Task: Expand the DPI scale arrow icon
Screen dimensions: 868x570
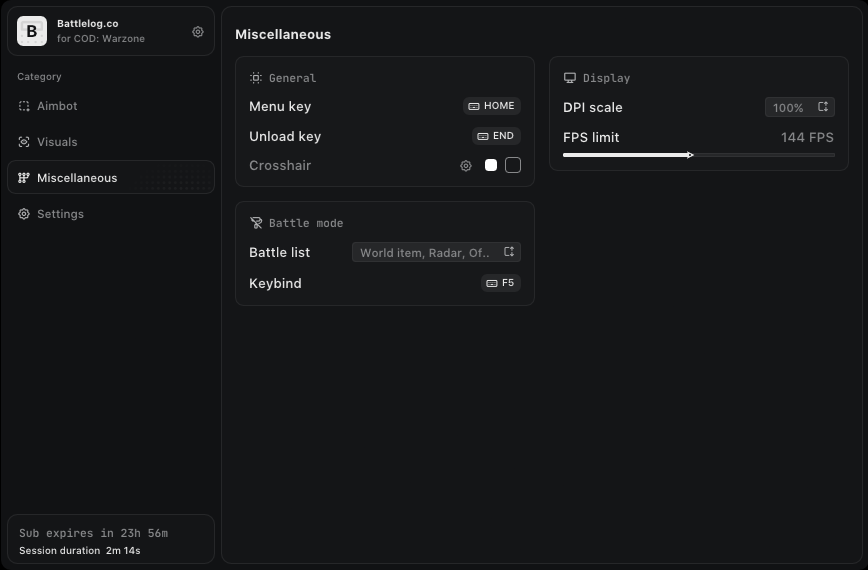Action: (x=823, y=107)
